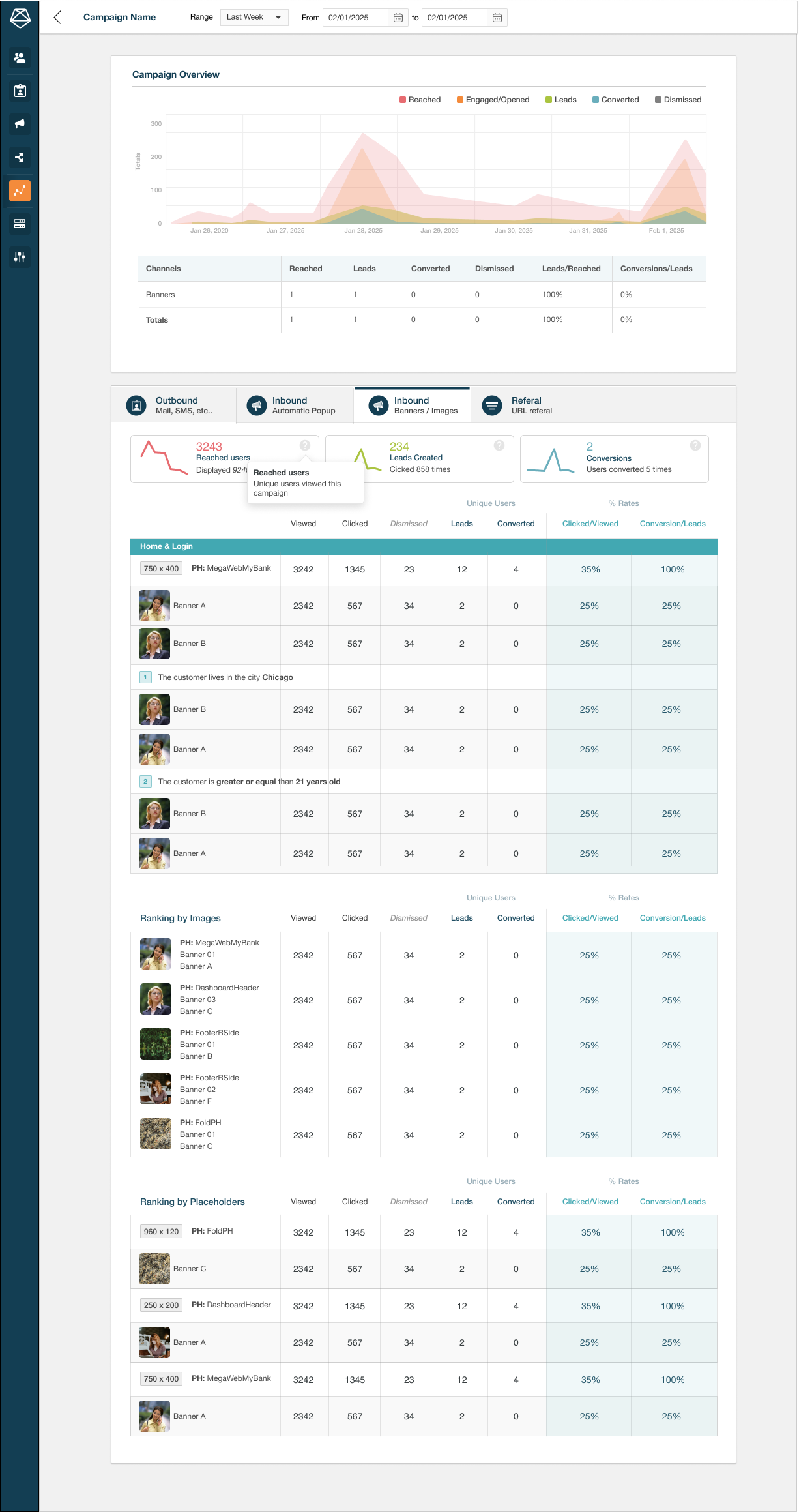The width and height of the screenshot is (799, 1512).
Task: Open the sliders settings icon in the sidebar
Action: coord(20,257)
